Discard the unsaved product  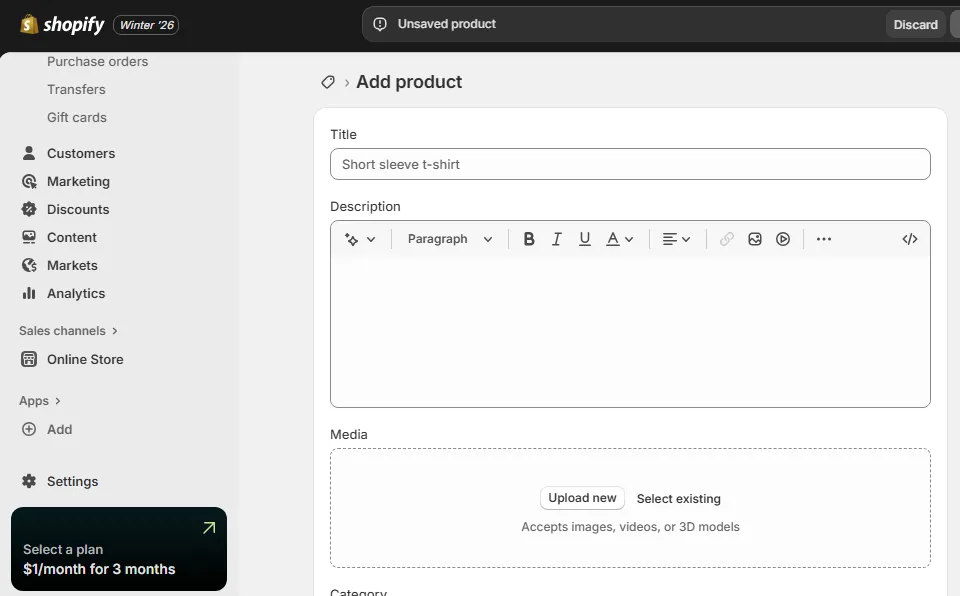(914, 24)
